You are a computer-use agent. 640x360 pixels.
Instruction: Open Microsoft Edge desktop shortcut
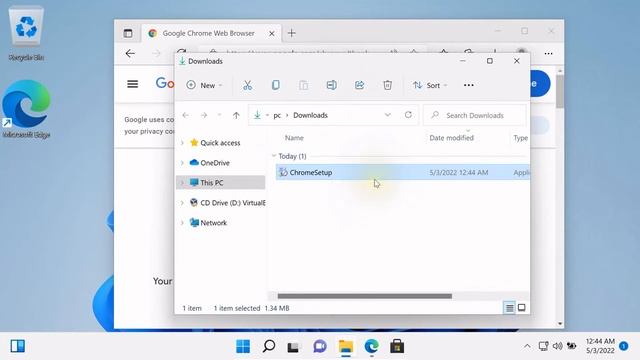click(26, 110)
